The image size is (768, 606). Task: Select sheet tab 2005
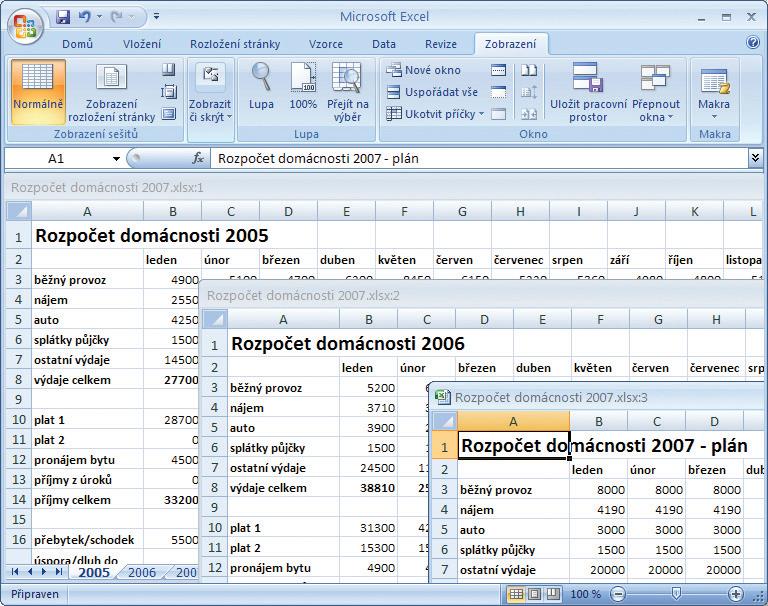coord(94,572)
